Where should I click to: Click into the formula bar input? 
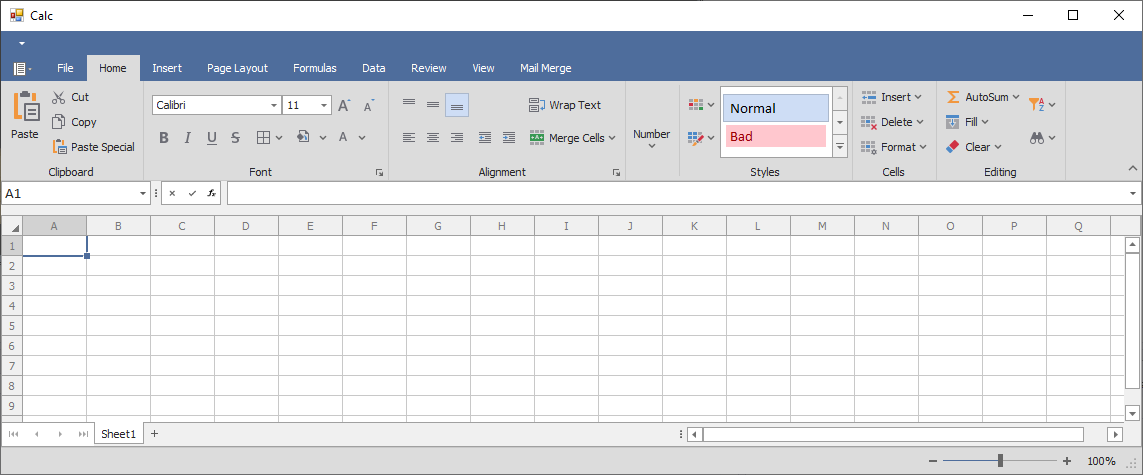click(676, 193)
